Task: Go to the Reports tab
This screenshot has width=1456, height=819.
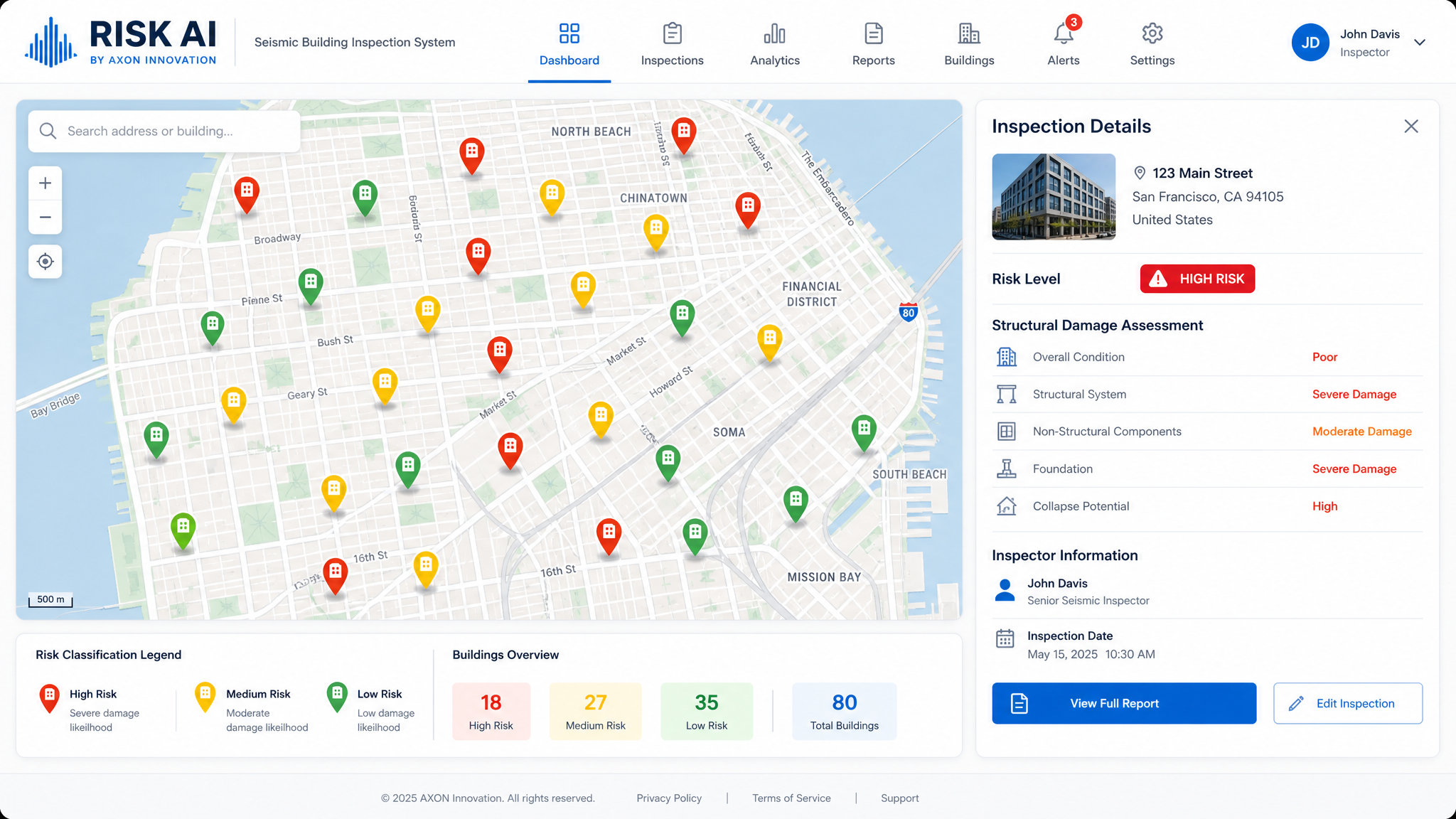Action: (873, 45)
